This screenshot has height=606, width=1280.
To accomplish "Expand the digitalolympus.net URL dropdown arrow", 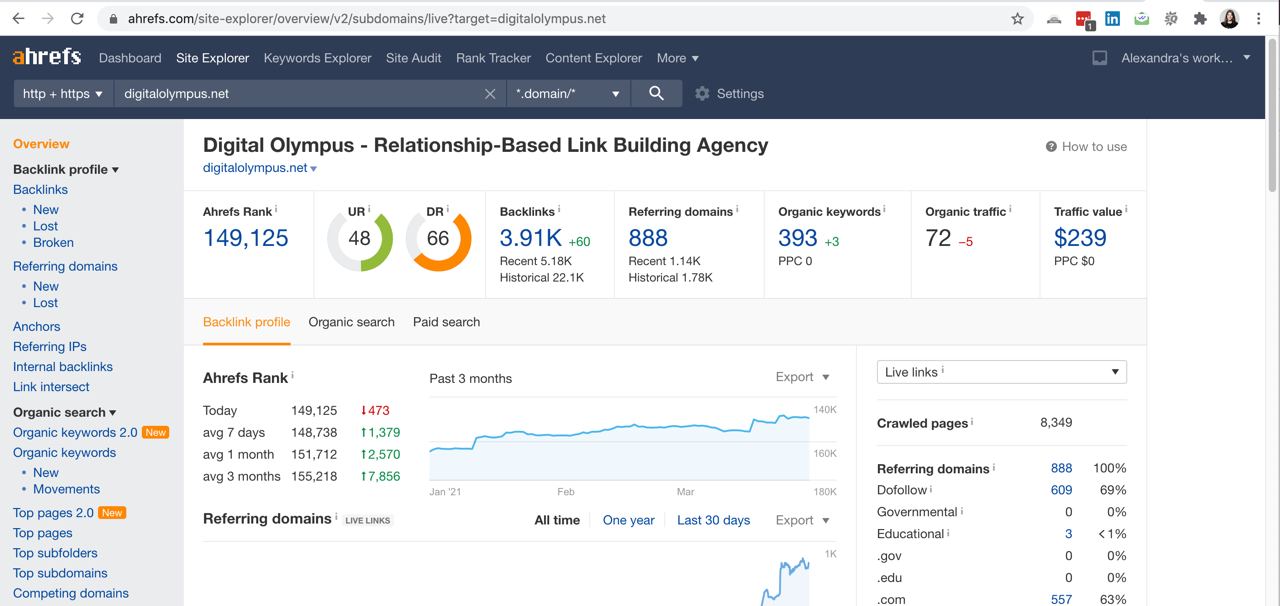I will [314, 169].
